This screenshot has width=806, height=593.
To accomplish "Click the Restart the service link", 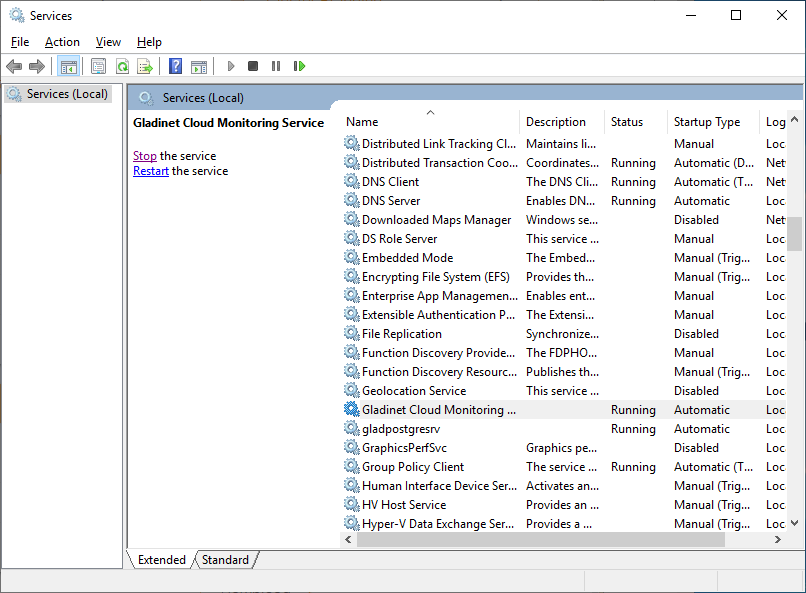I will (151, 171).
